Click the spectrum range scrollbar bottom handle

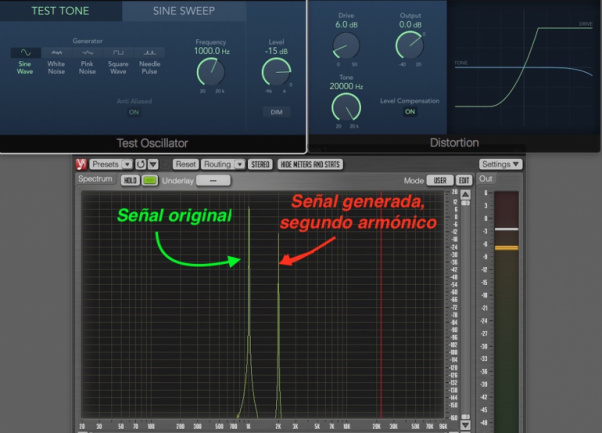pyautogui.click(x=465, y=417)
